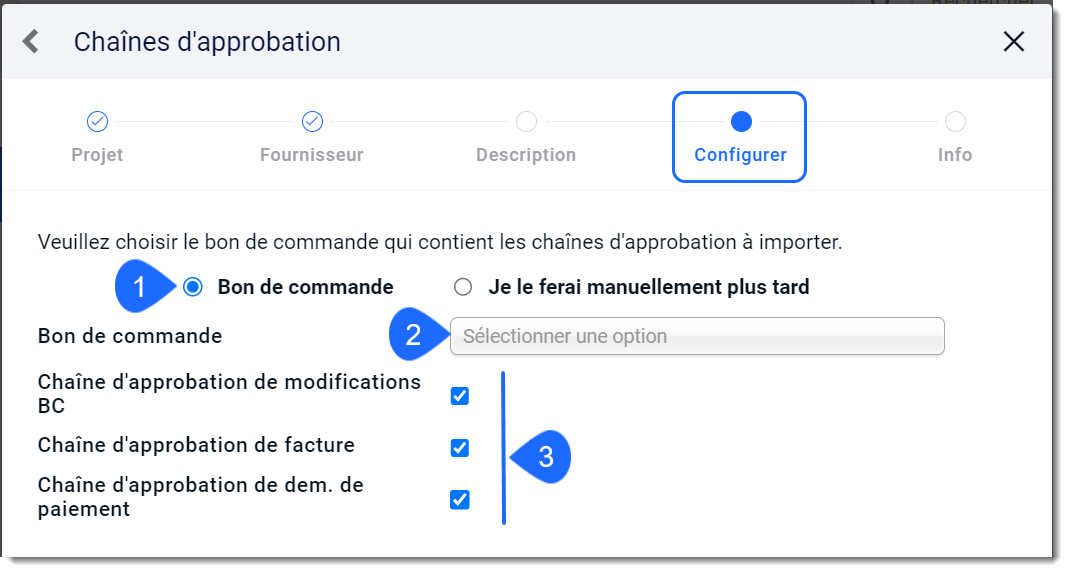The height and width of the screenshot is (572, 1068).
Task: Click the Configurer step filled circle
Action: [741, 122]
